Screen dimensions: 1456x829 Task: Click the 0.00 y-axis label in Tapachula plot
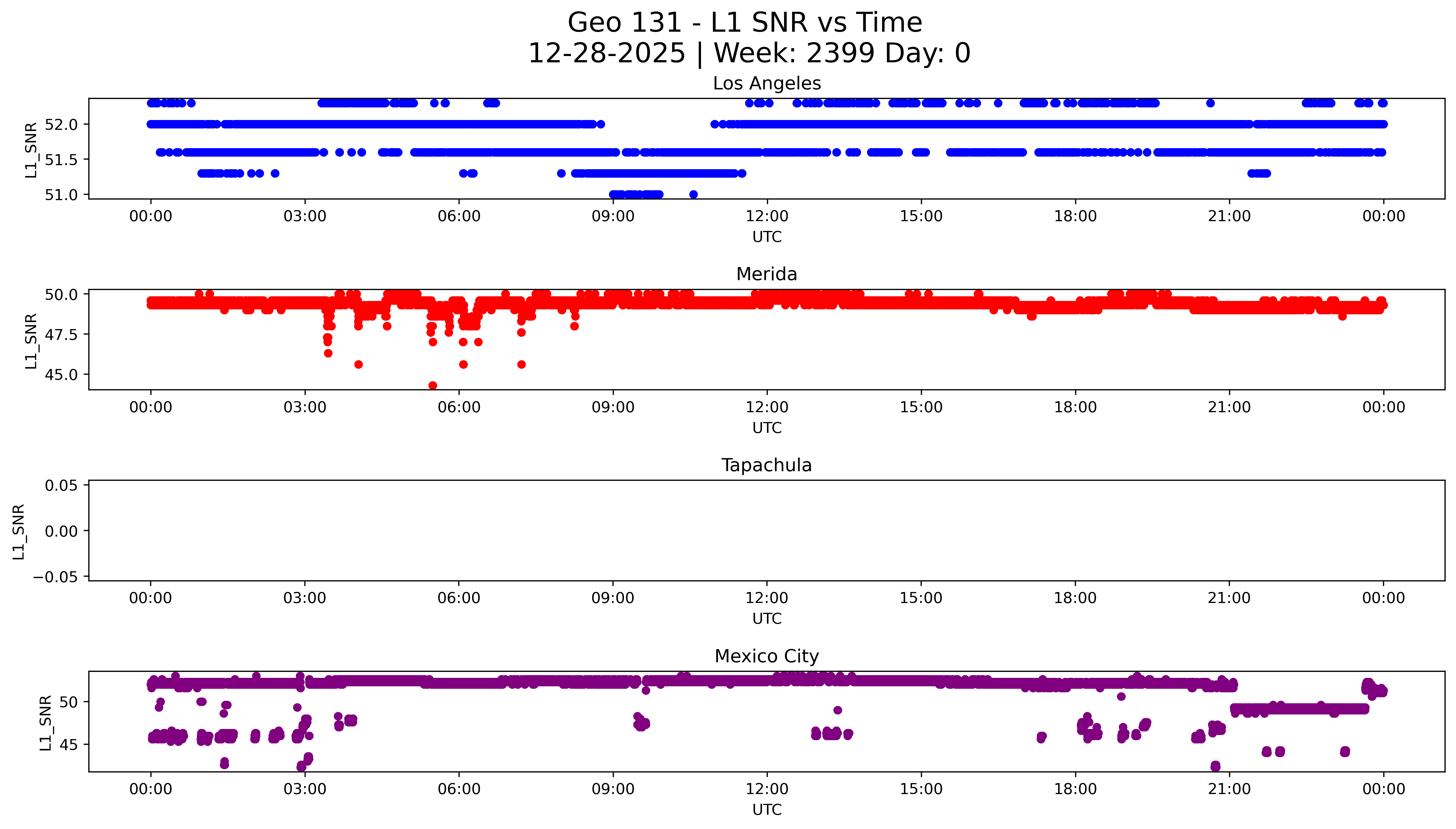coord(61,531)
